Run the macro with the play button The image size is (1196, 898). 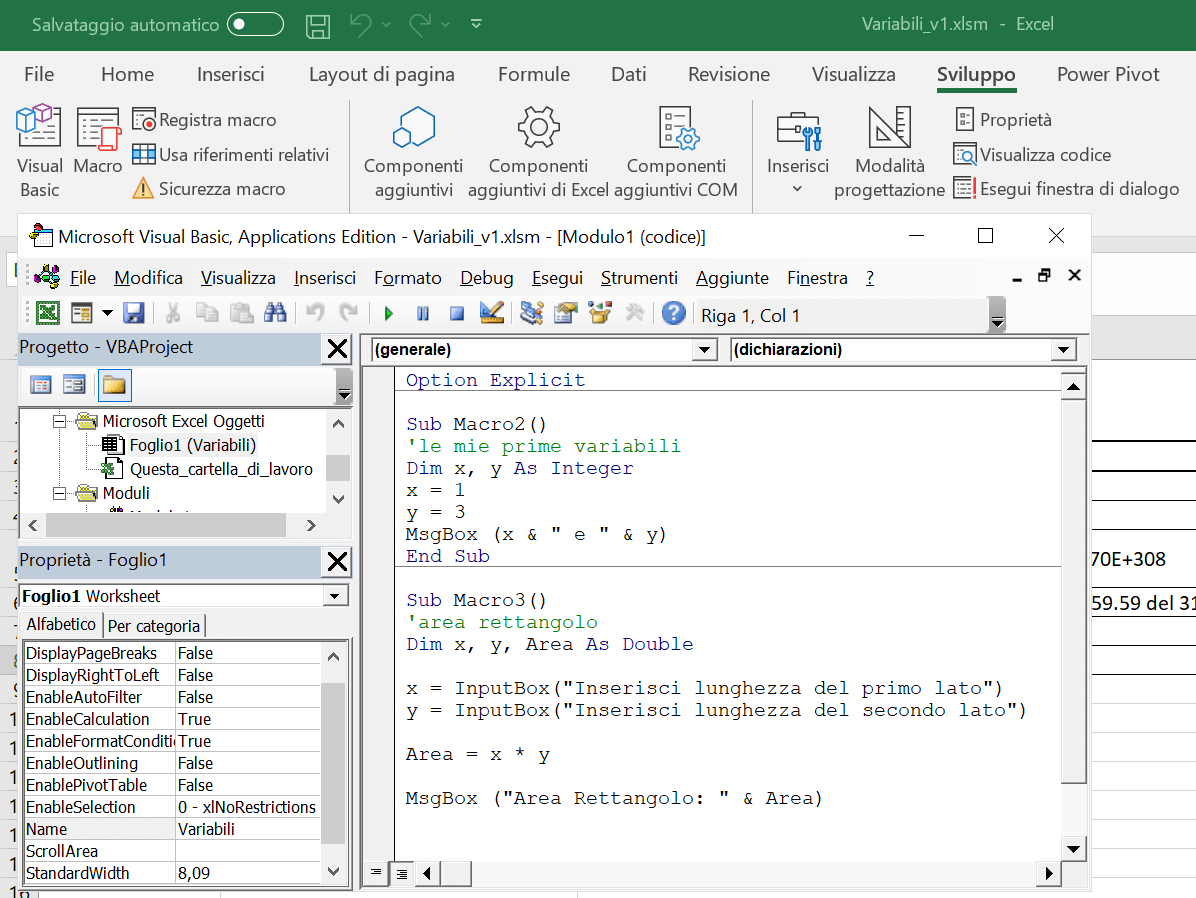(x=389, y=314)
